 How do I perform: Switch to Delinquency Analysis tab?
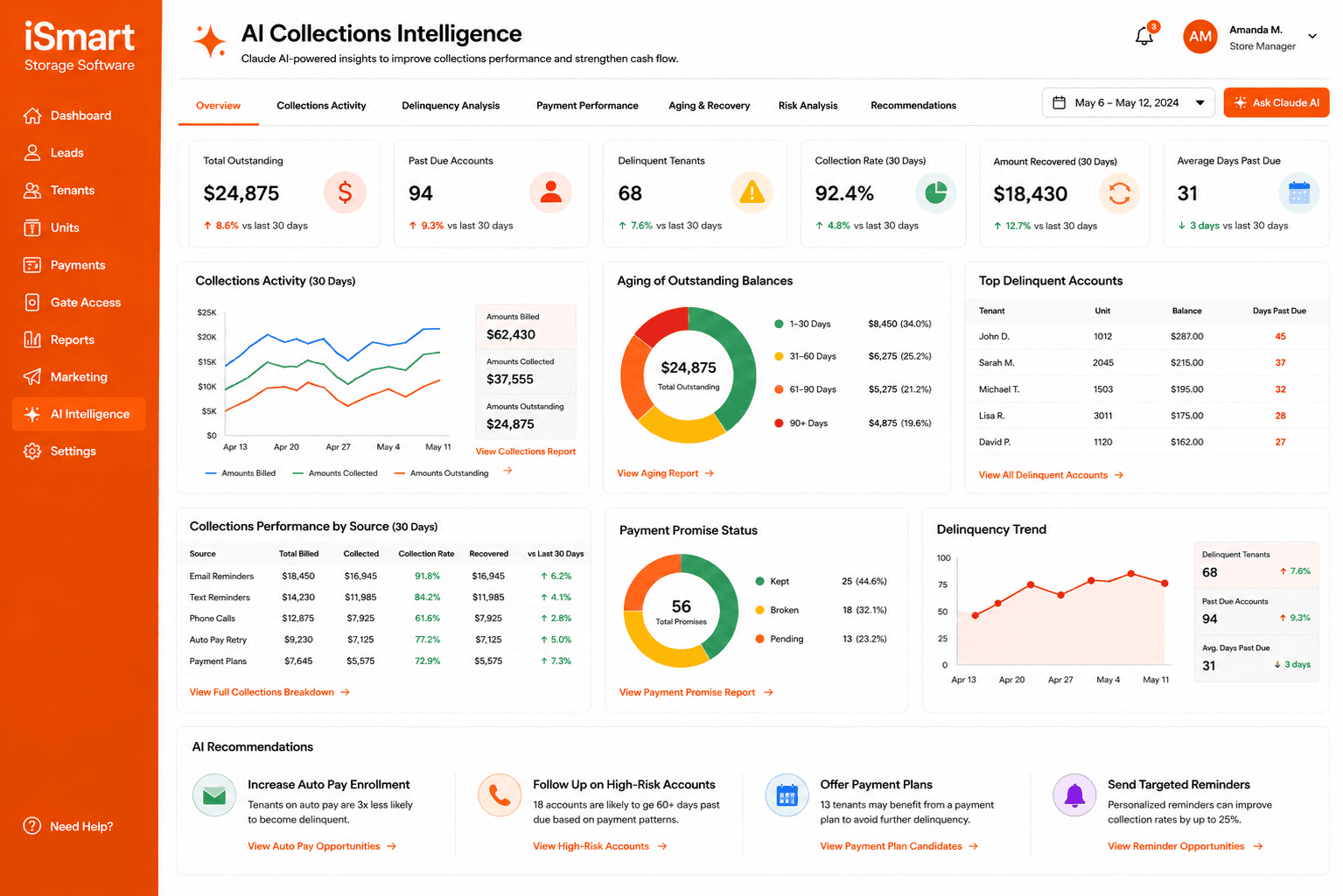(451, 106)
